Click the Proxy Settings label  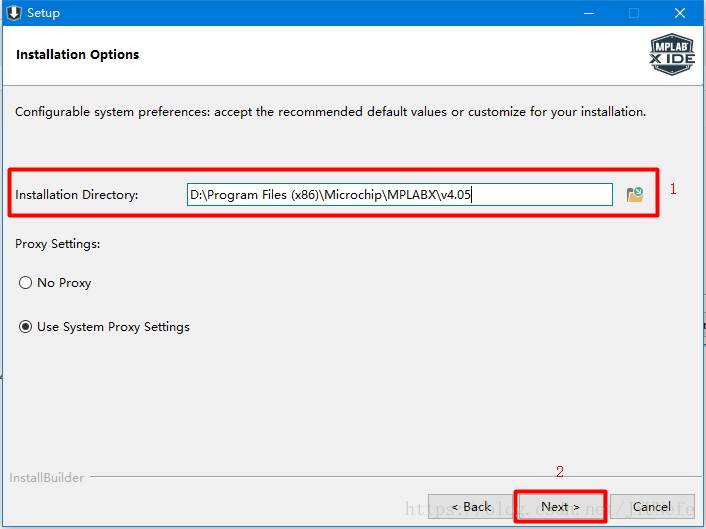tap(58, 244)
